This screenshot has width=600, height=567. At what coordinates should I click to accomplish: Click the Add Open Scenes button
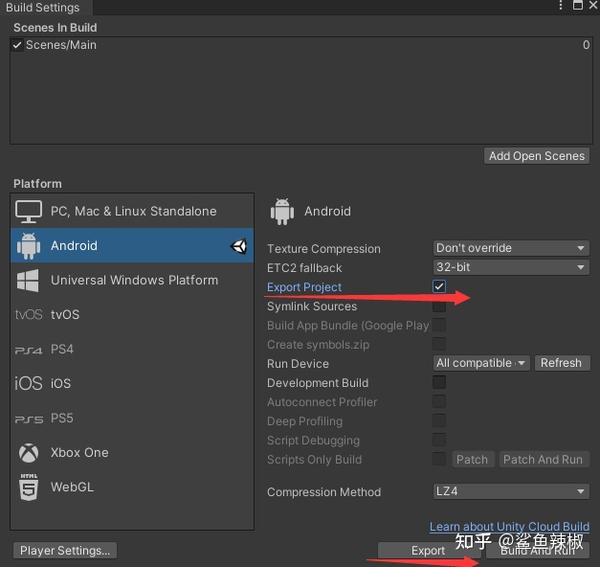536,156
